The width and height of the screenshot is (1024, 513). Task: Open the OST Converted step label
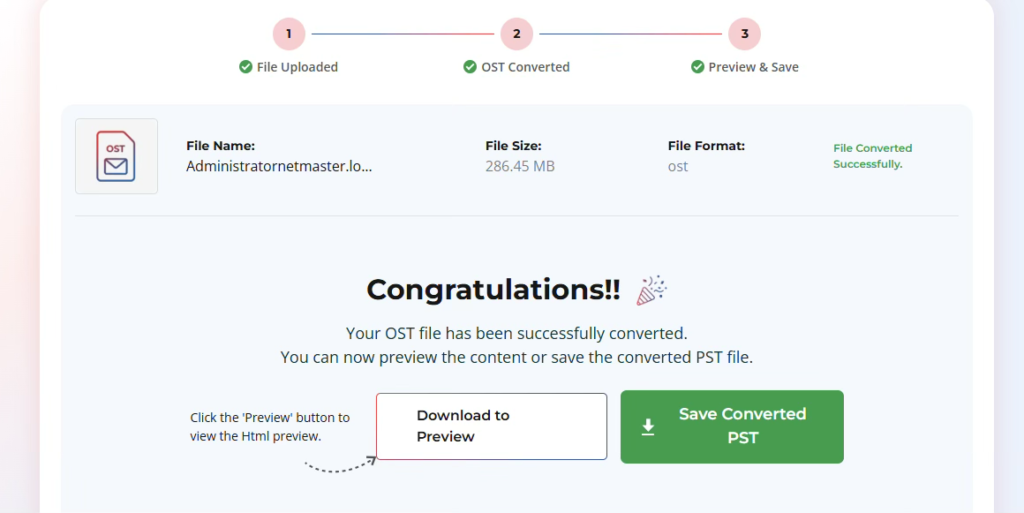(x=525, y=67)
